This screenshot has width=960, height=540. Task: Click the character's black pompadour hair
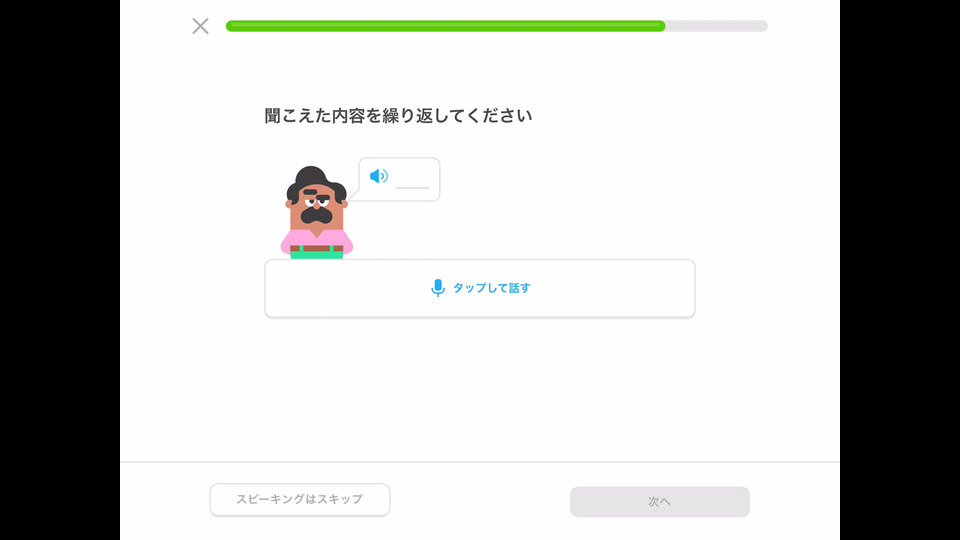[312, 179]
